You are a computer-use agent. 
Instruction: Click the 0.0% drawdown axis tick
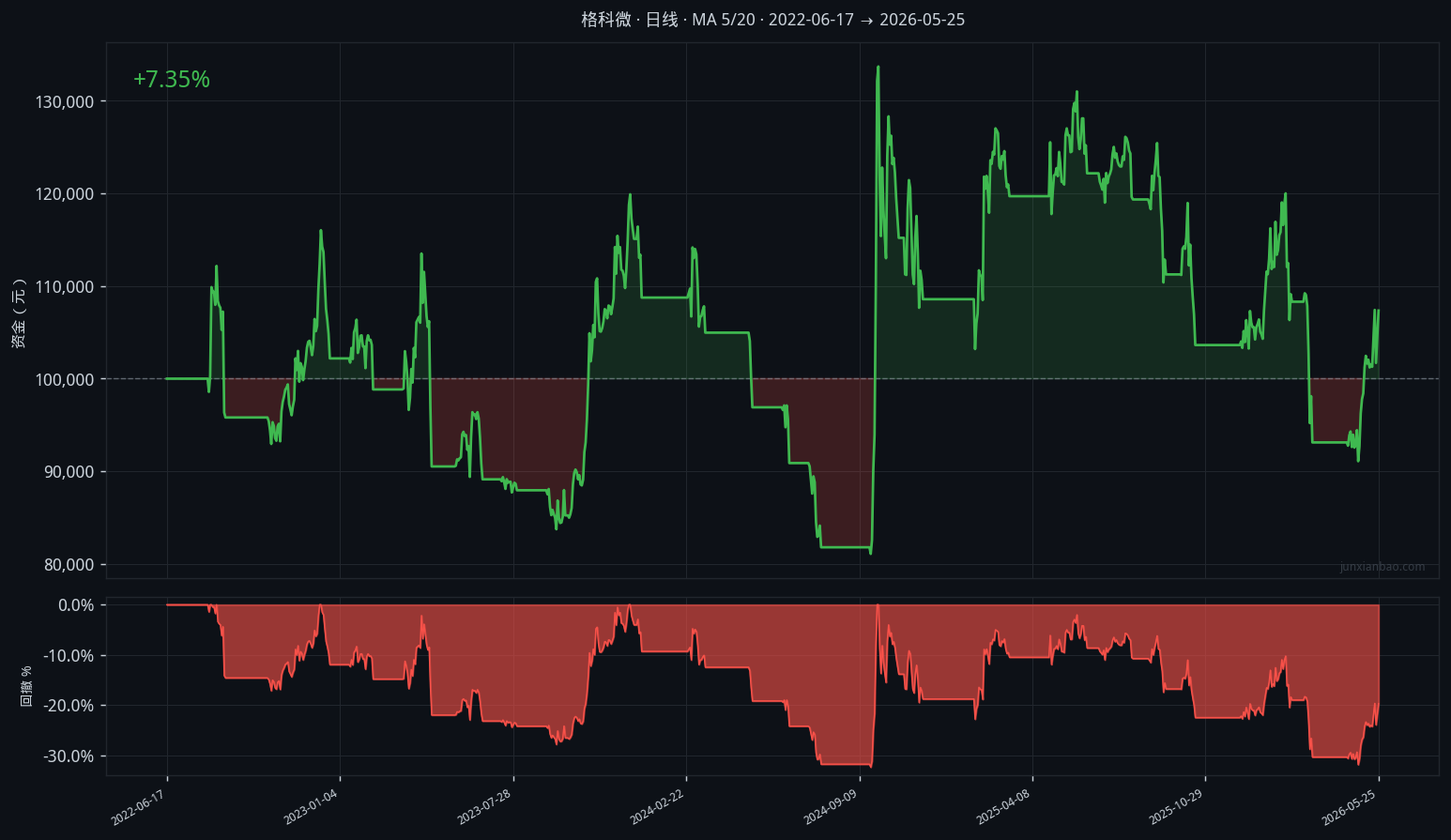tap(76, 605)
